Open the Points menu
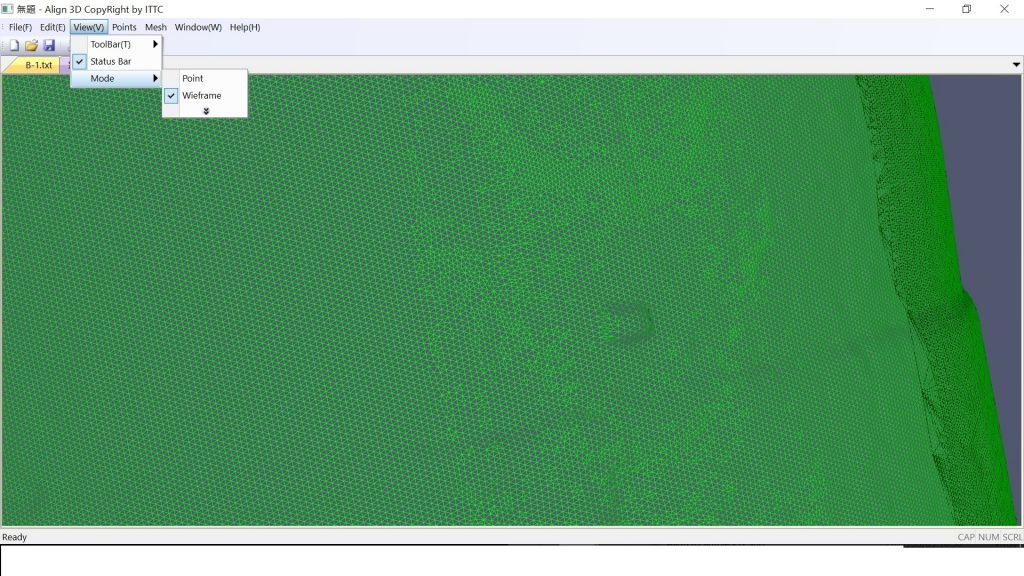 [124, 27]
